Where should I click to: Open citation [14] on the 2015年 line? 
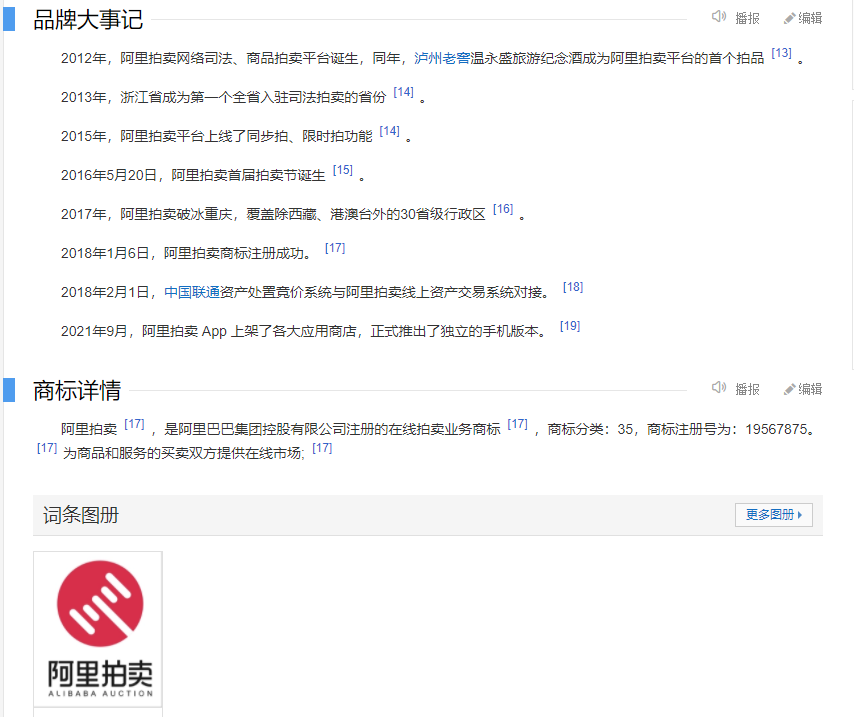coord(389,131)
